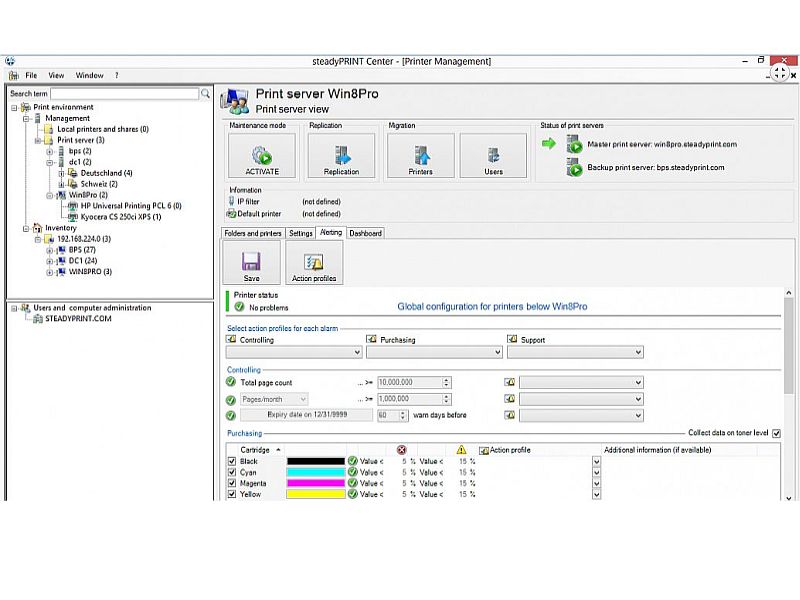Click the ACTIVATE maintenance mode icon
The image size is (800, 600).
262,155
